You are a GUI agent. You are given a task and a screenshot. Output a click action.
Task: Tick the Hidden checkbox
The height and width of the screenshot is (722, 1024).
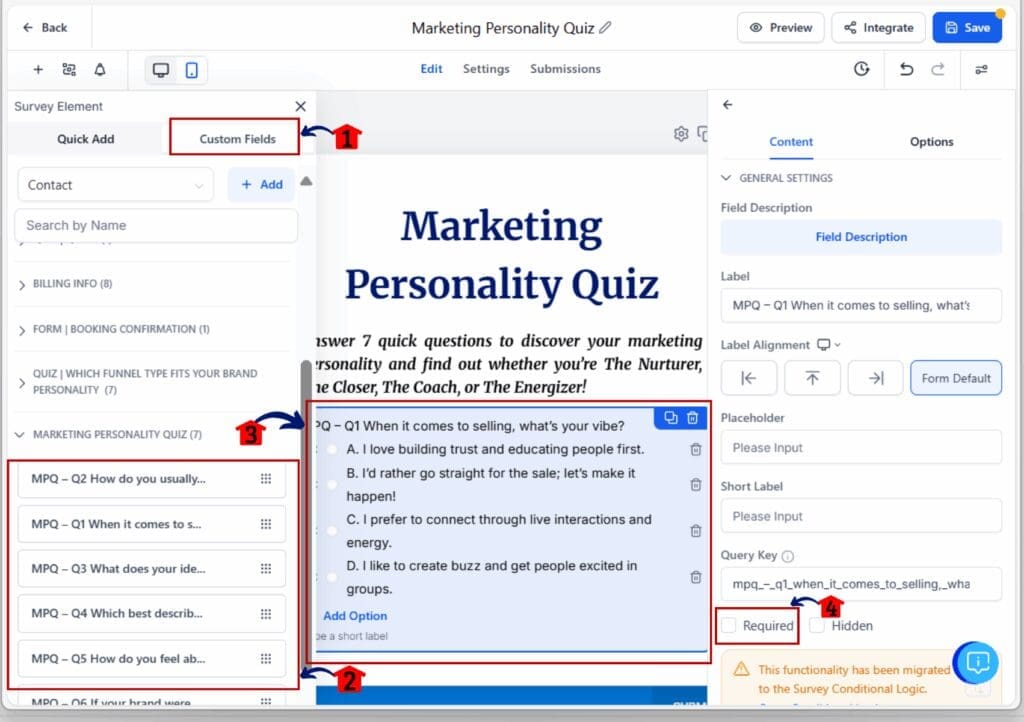click(x=817, y=626)
